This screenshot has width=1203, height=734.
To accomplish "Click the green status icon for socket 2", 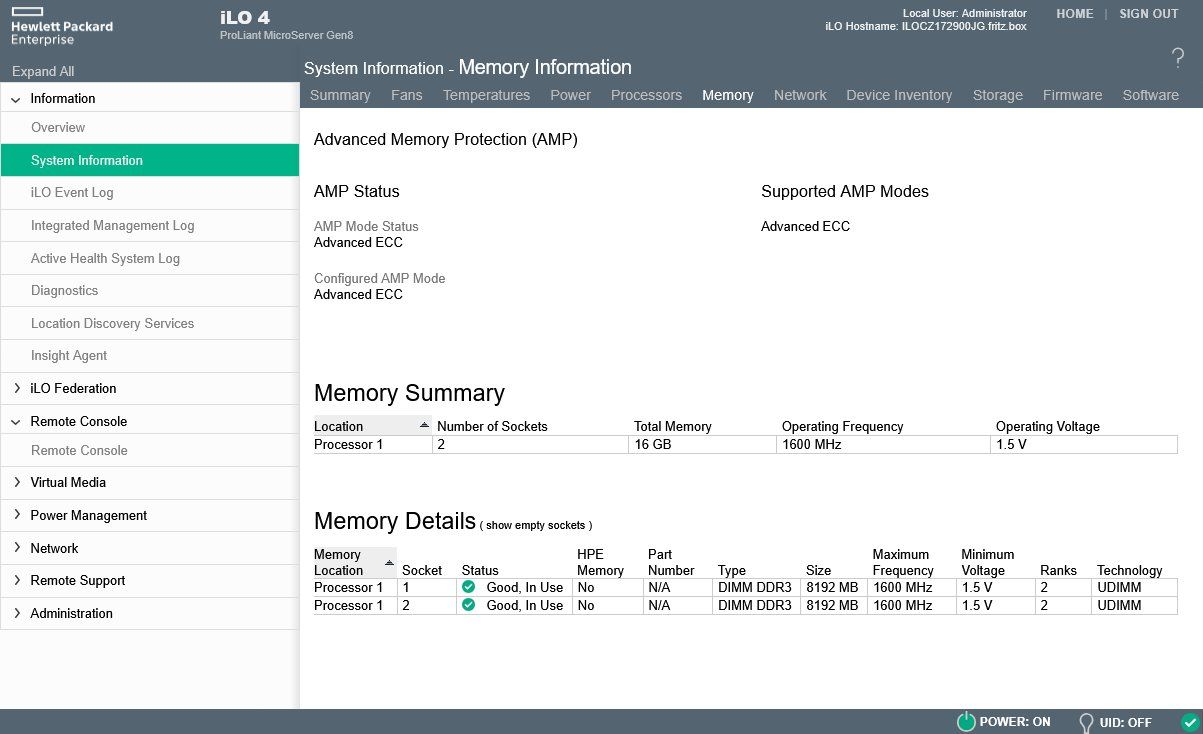I will [x=468, y=605].
